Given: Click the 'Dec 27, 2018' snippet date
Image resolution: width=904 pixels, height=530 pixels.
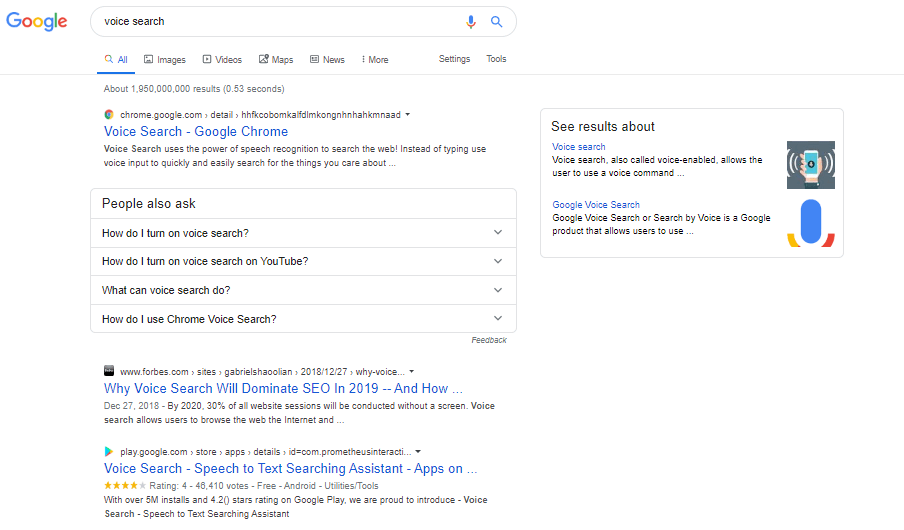Looking at the screenshot, I should click(131, 405).
